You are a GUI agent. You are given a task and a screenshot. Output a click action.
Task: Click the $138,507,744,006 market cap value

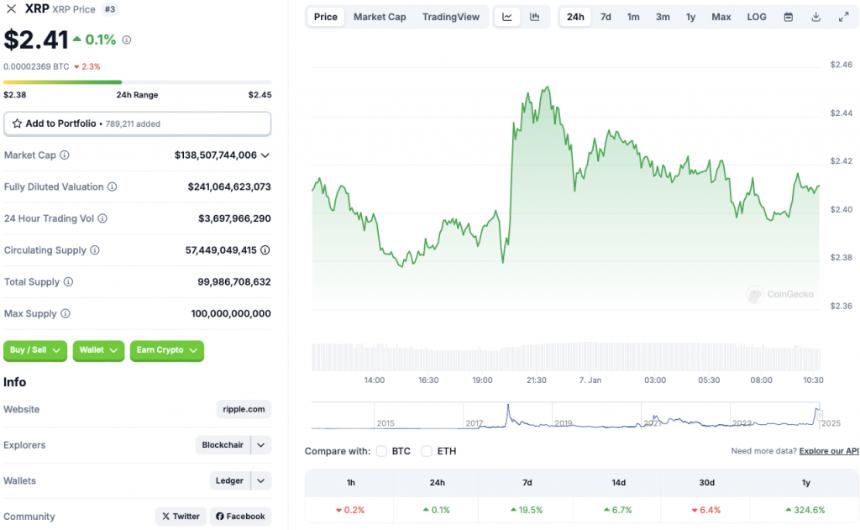click(216, 155)
